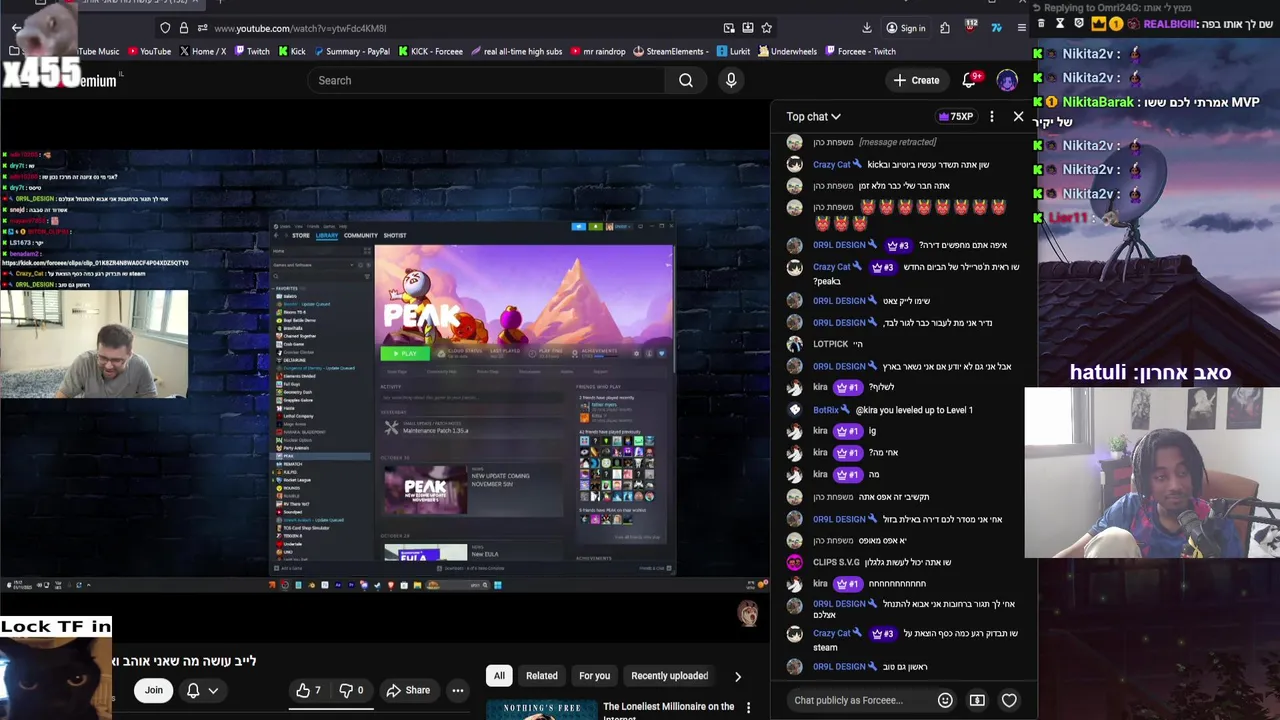Select the Related filter chip
Viewport: 1280px width, 720px height.
(x=542, y=676)
